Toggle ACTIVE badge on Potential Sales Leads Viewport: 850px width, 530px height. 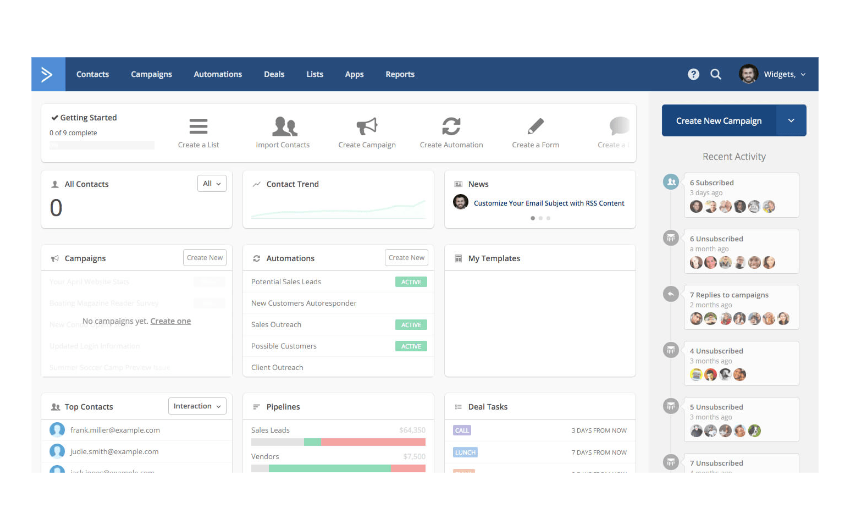click(x=411, y=282)
